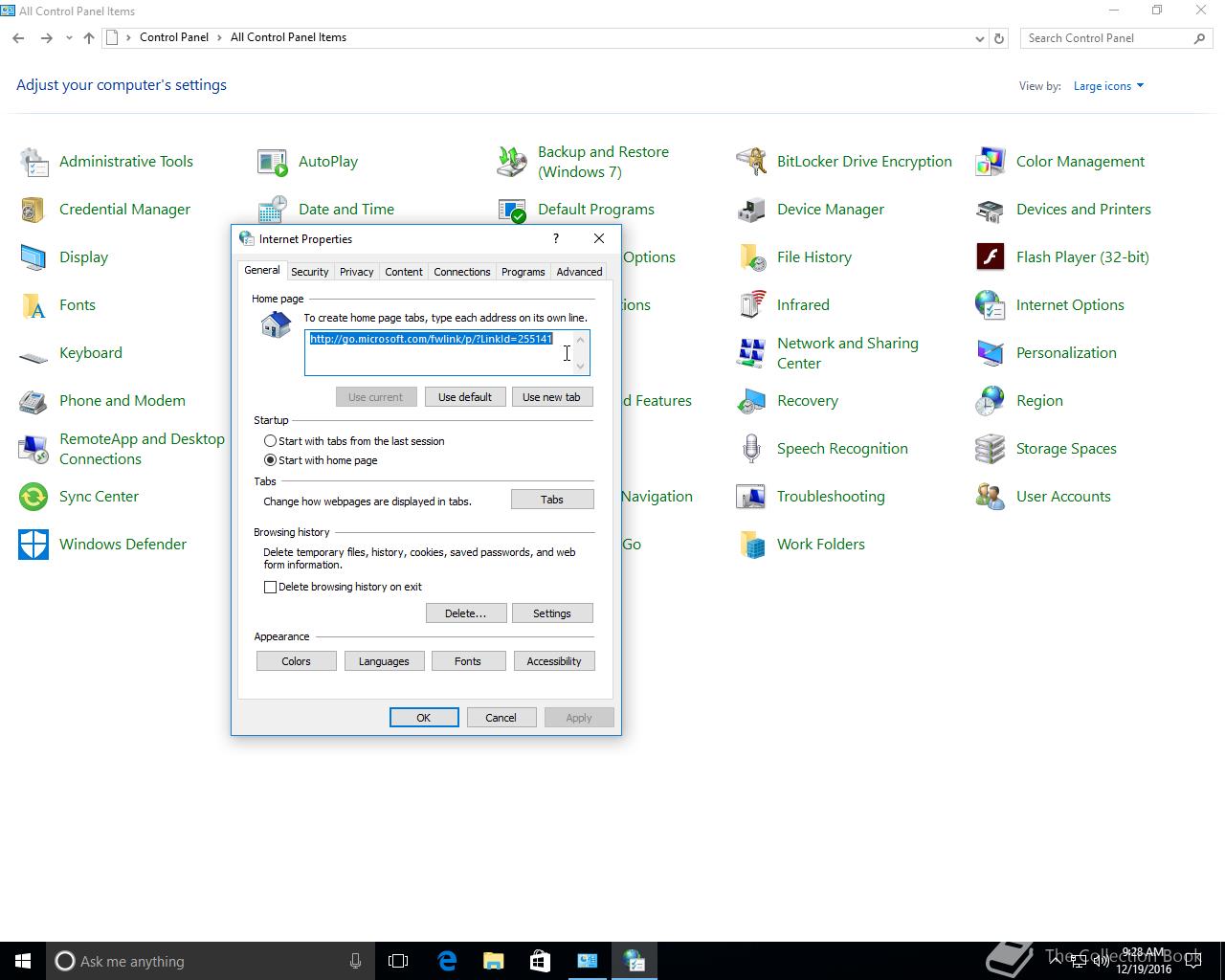Open the Device Manager icon
Image resolution: width=1225 pixels, height=980 pixels.
coord(751,210)
